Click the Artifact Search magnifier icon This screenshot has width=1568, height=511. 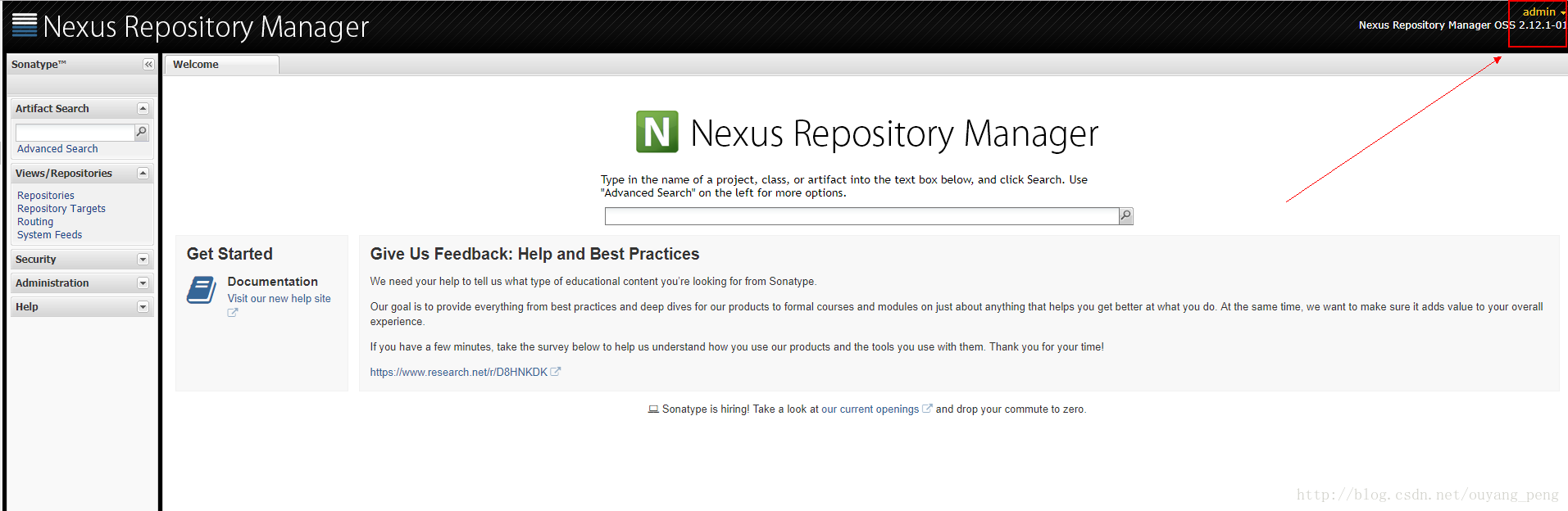tap(141, 132)
